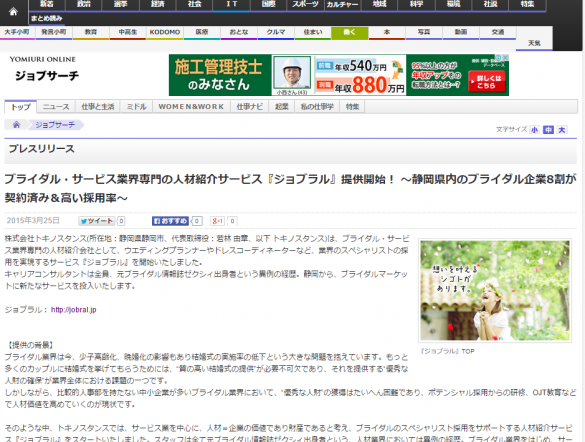
Task: Open the 特集 section in the top black menu
Action: [527, 4]
